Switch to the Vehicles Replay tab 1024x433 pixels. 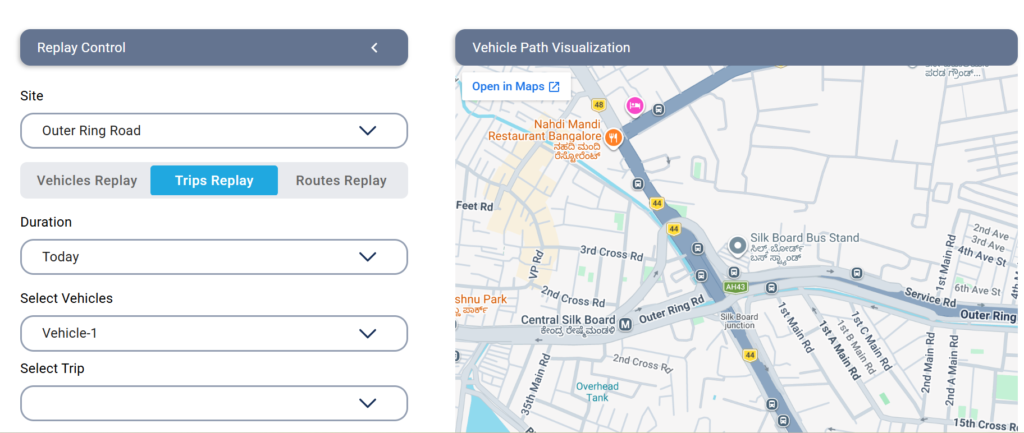click(x=87, y=180)
